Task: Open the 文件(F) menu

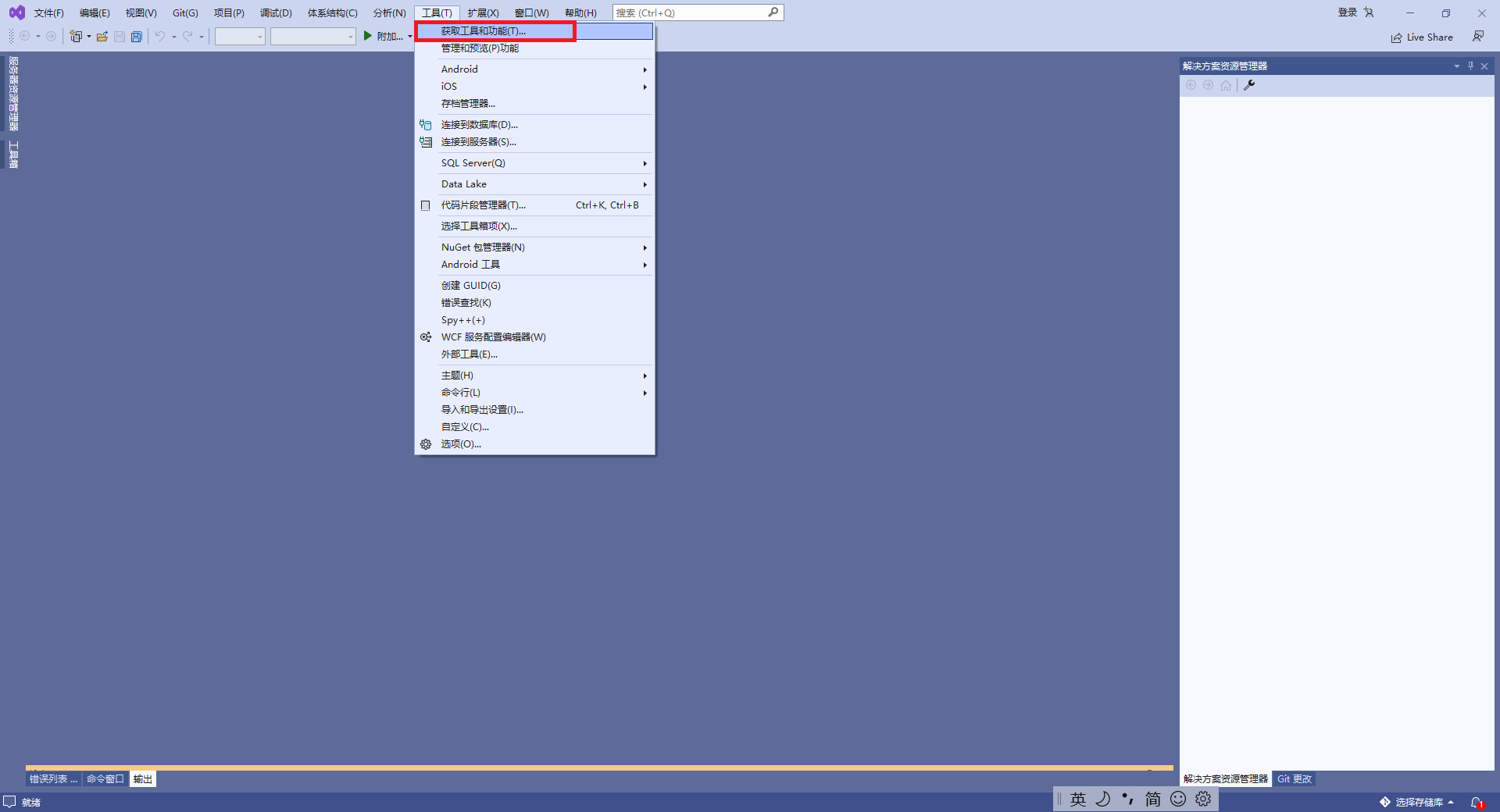Action: point(48,13)
